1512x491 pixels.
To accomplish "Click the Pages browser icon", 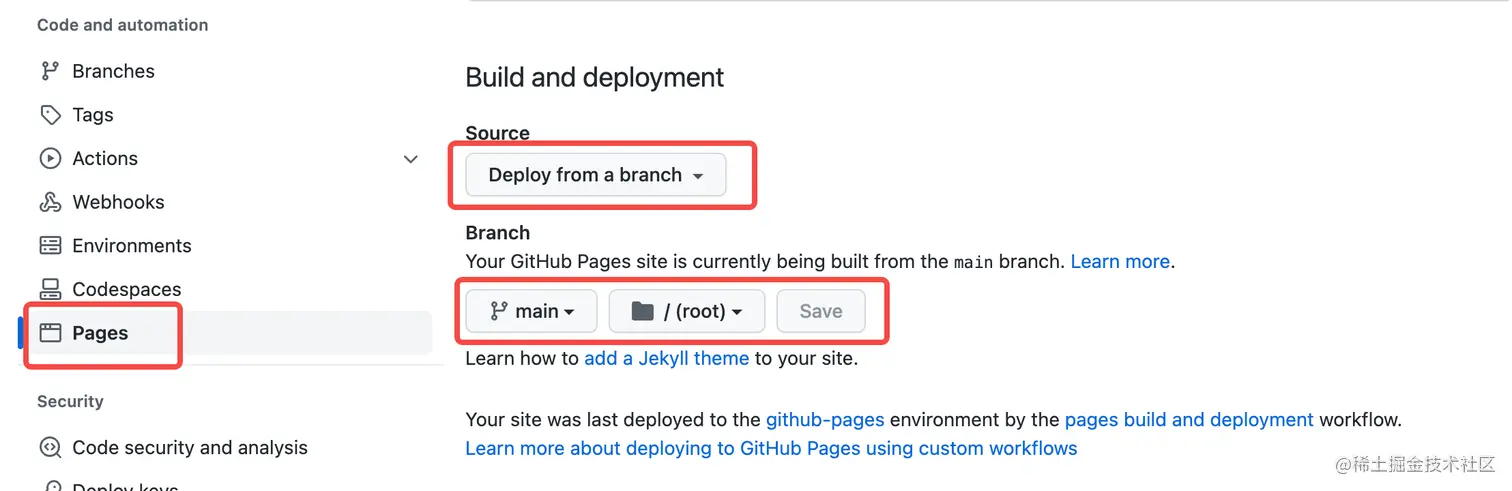I will pos(50,333).
